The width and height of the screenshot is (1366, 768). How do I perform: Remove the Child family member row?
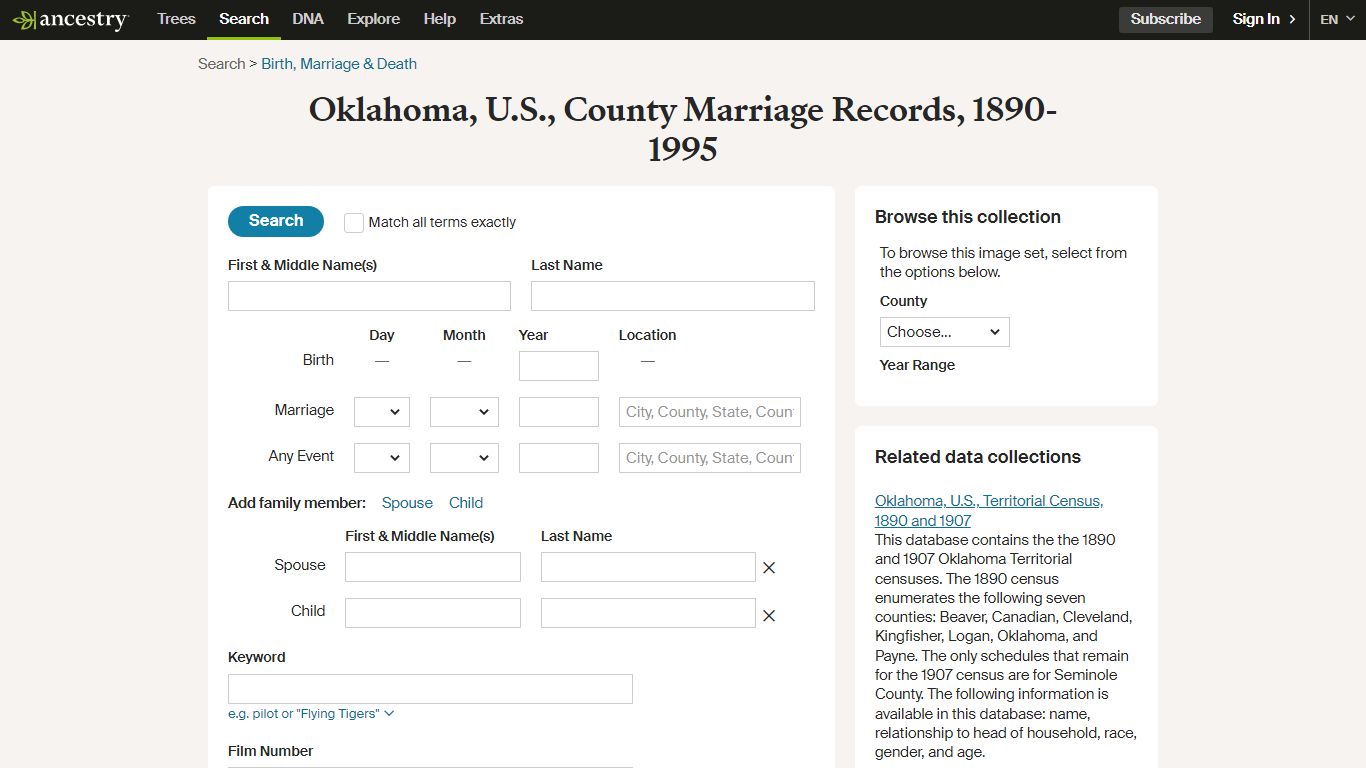(x=769, y=616)
